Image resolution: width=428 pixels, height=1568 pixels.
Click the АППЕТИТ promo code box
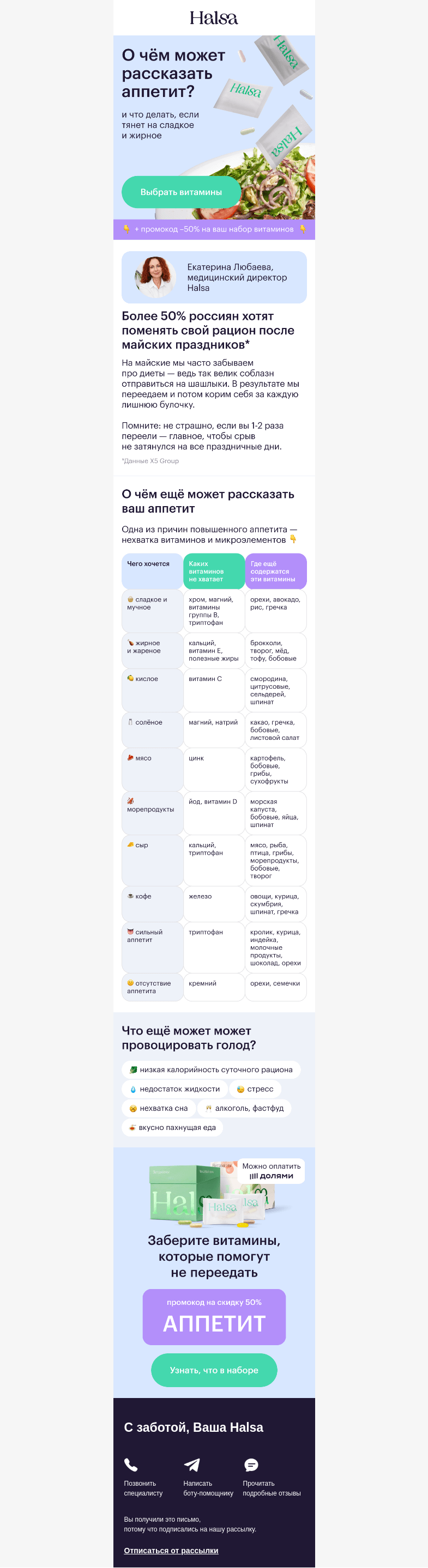[214, 1317]
